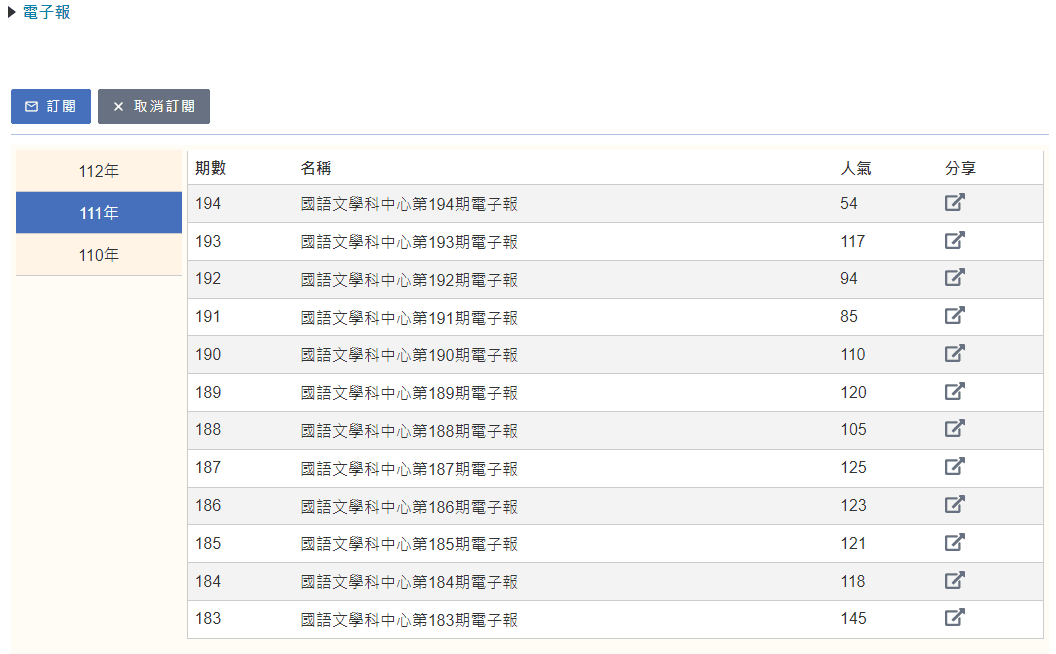
Task: Click the 期數 column header
Action: pos(211,168)
